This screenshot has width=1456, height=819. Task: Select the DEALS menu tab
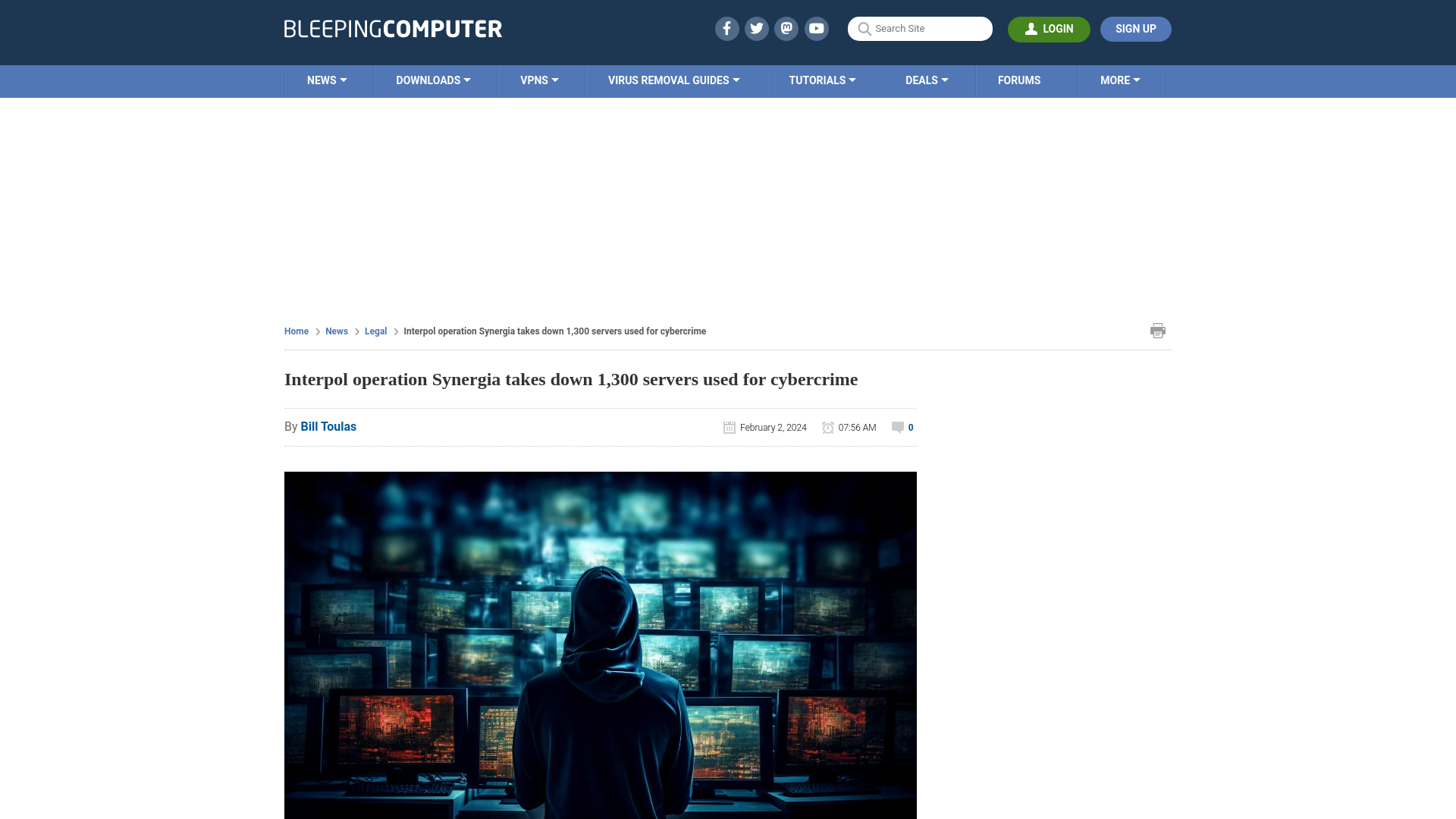pos(926,80)
